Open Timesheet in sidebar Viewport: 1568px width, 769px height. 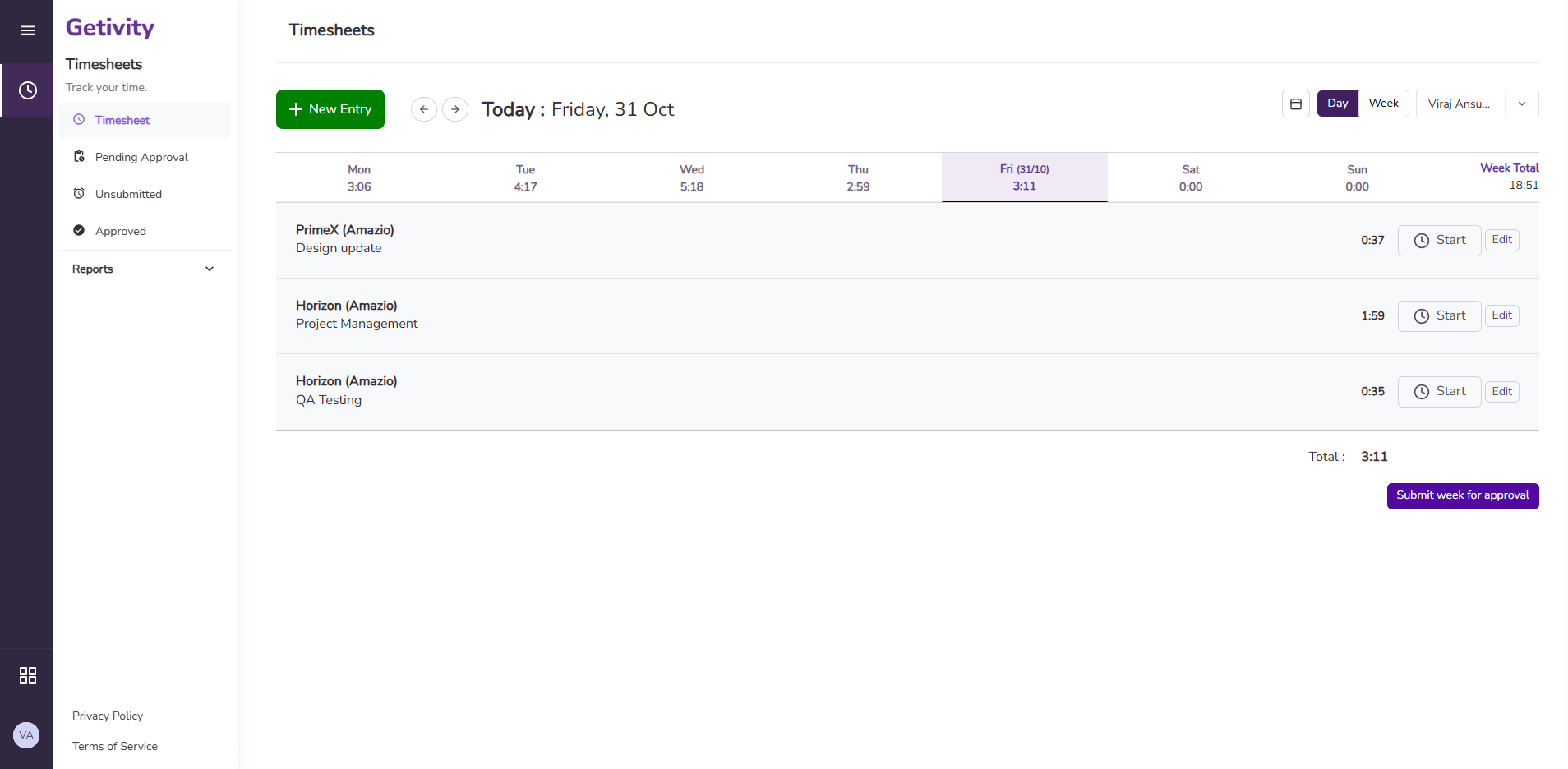pyautogui.click(x=145, y=120)
